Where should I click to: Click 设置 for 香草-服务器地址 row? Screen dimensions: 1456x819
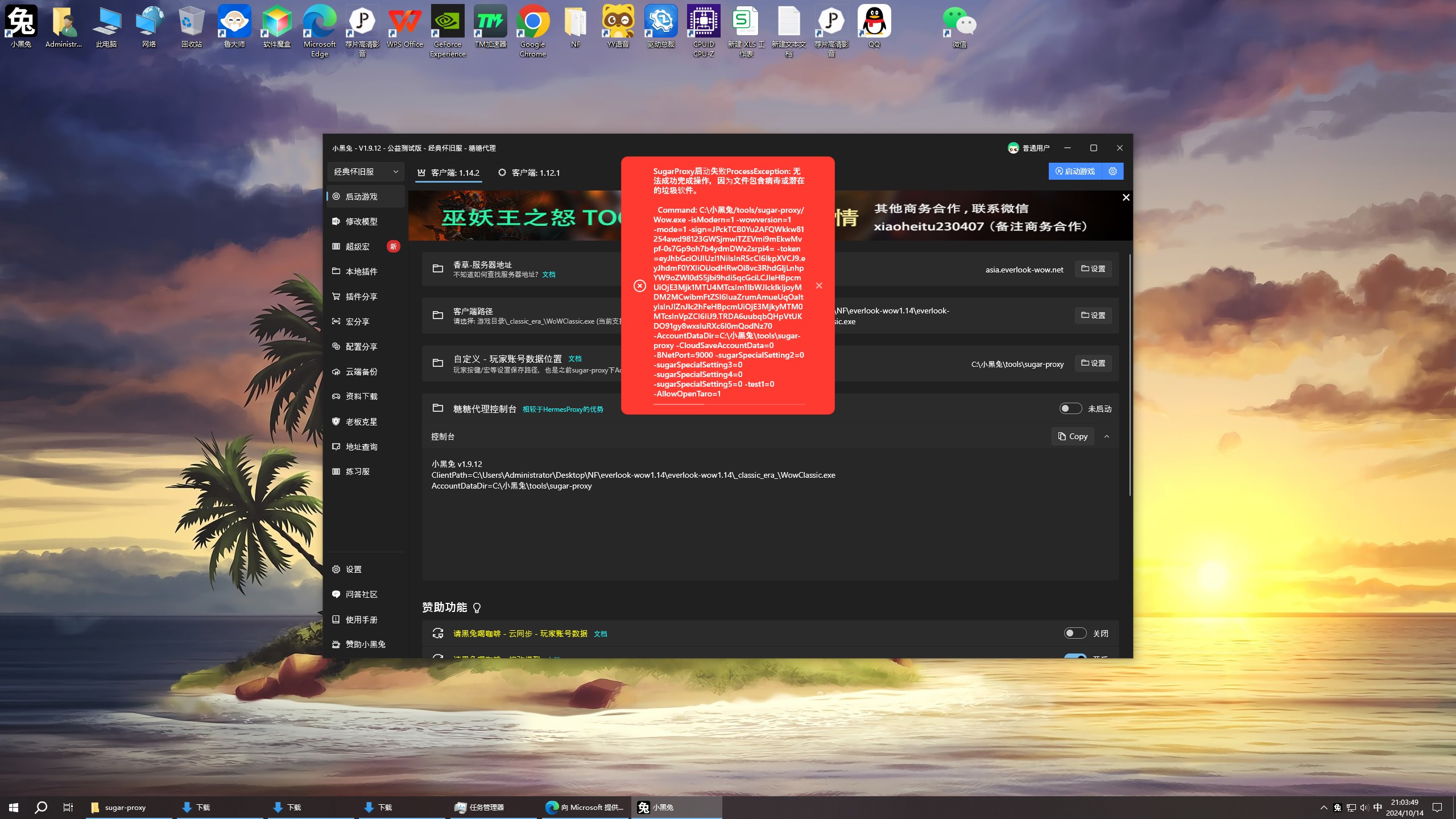click(1093, 269)
